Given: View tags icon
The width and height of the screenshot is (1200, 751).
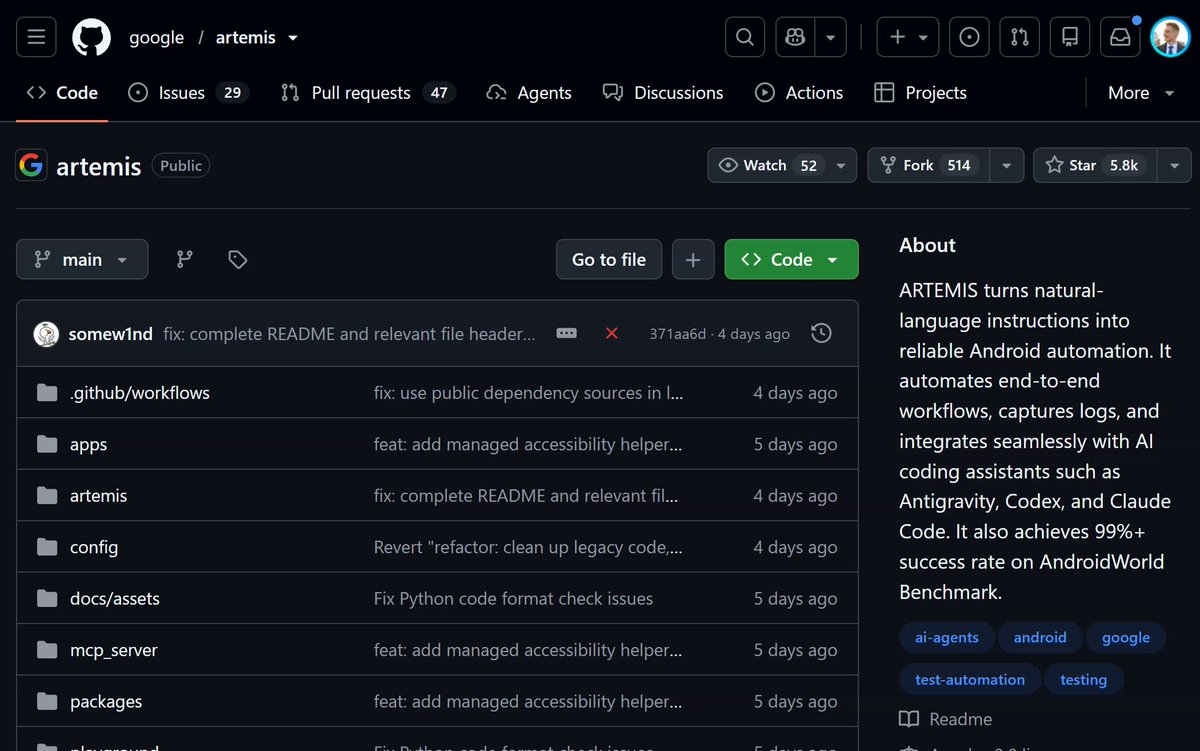Looking at the screenshot, I should point(237,259).
